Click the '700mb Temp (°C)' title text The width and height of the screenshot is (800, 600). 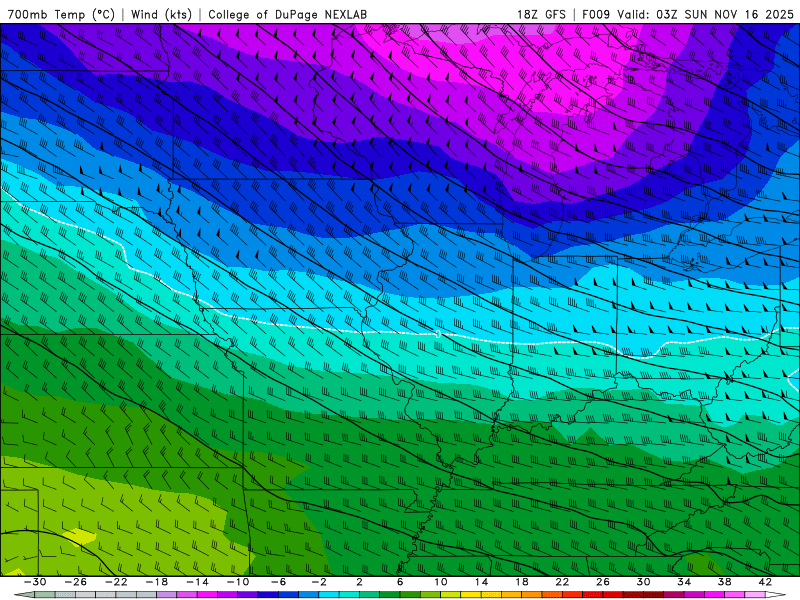pos(61,14)
